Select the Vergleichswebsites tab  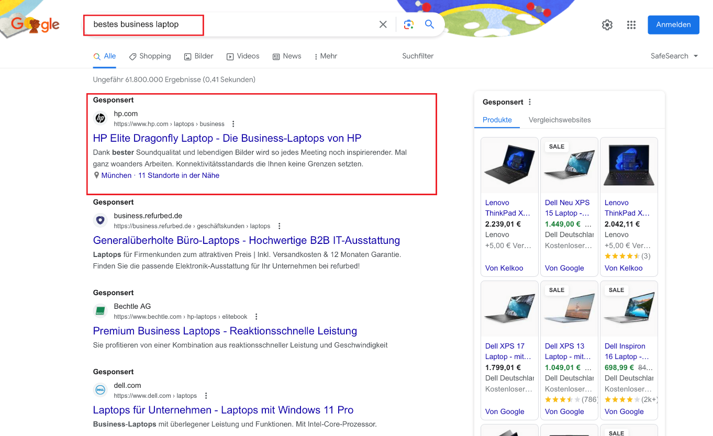560,120
